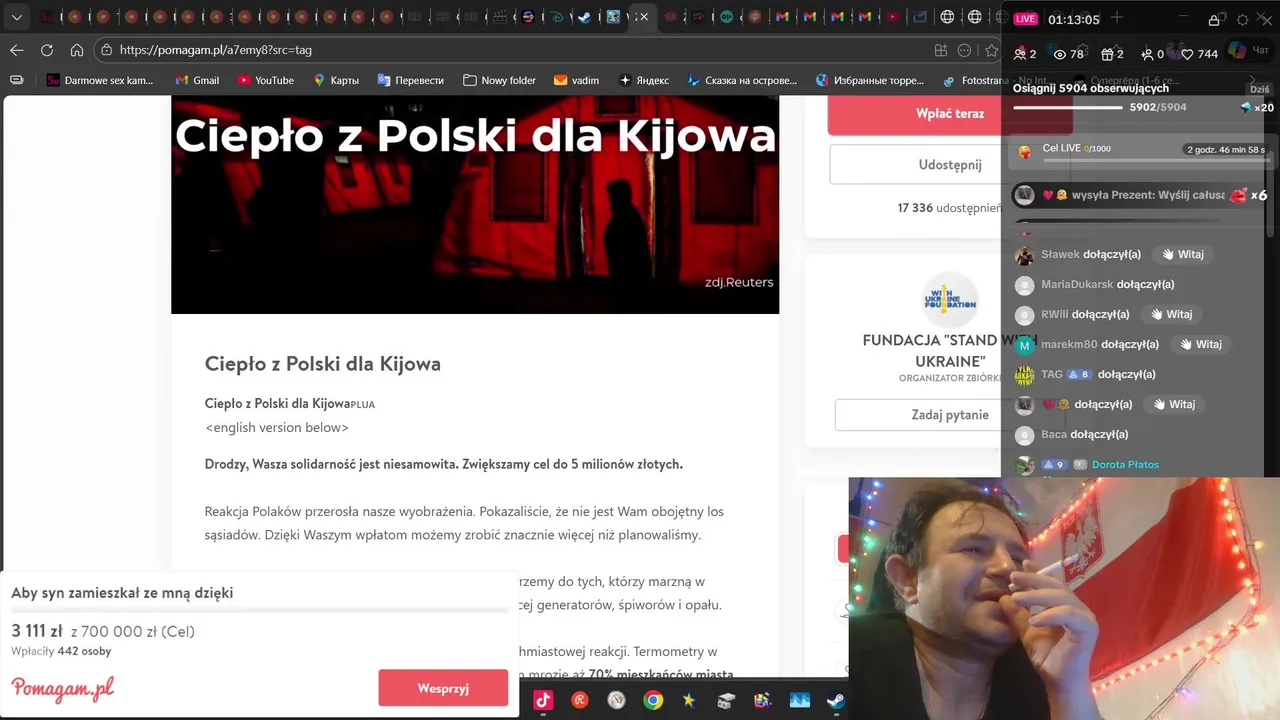The image size is (1280, 720).
Task: Open the tab list dropdown arrow
Action: (16, 17)
